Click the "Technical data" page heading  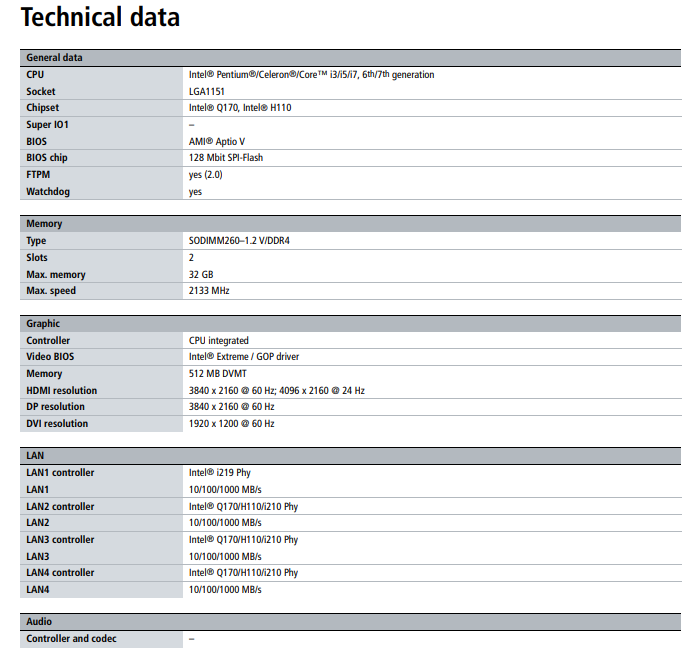[100, 17]
